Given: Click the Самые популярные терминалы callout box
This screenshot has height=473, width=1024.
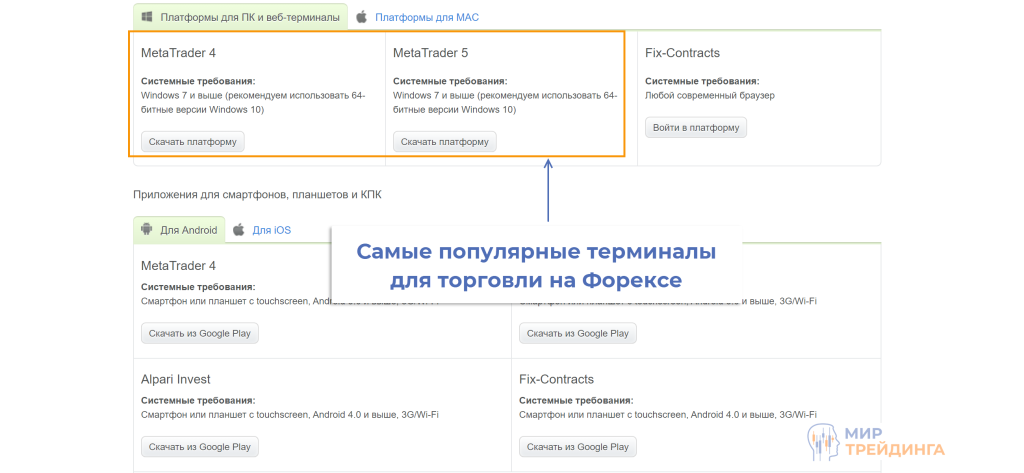Looking at the screenshot, I should click(536, 265).
